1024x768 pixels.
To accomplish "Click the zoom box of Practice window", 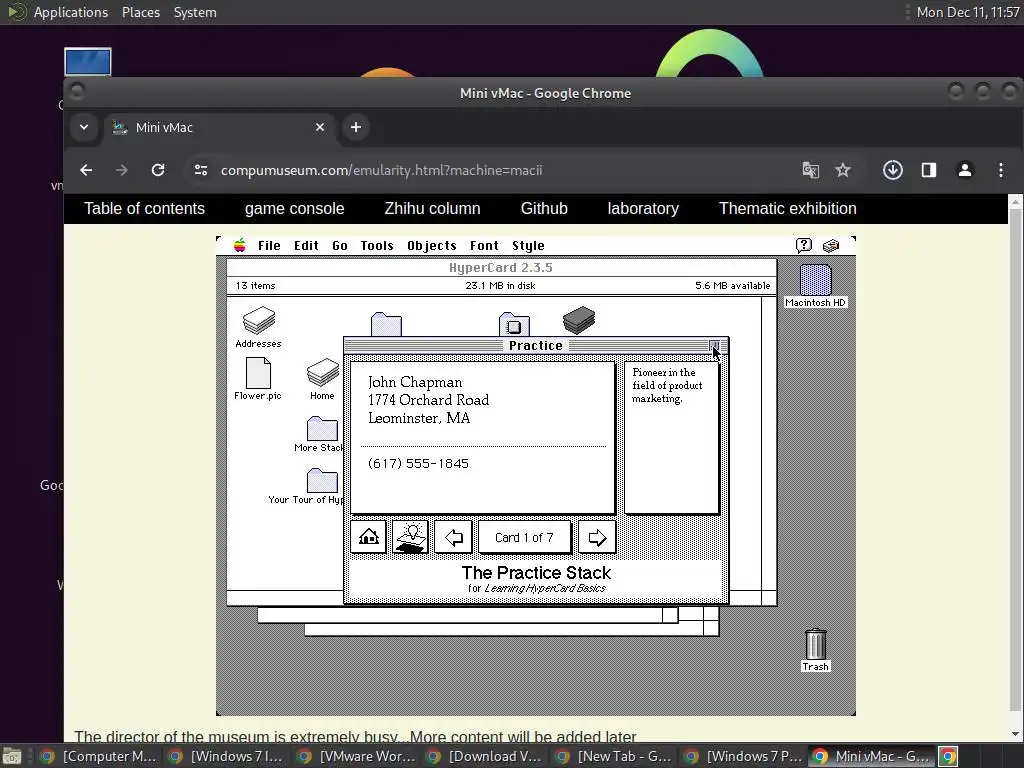I will [x=714, y=345].
